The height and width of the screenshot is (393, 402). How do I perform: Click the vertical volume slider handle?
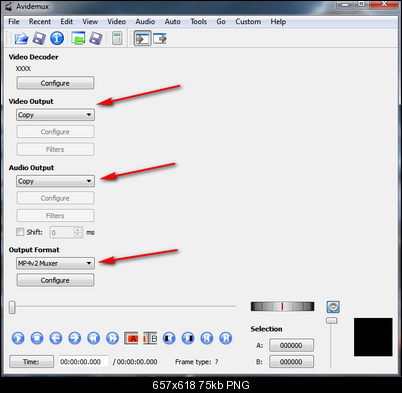pos(332,320)
